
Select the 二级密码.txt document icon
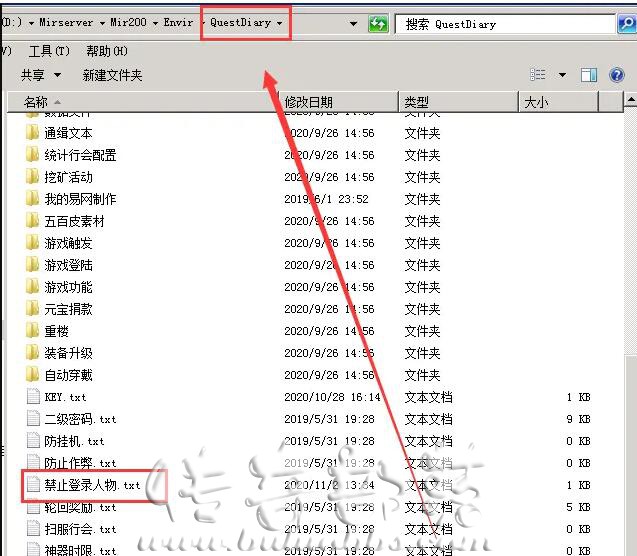[x=33, y=419]
